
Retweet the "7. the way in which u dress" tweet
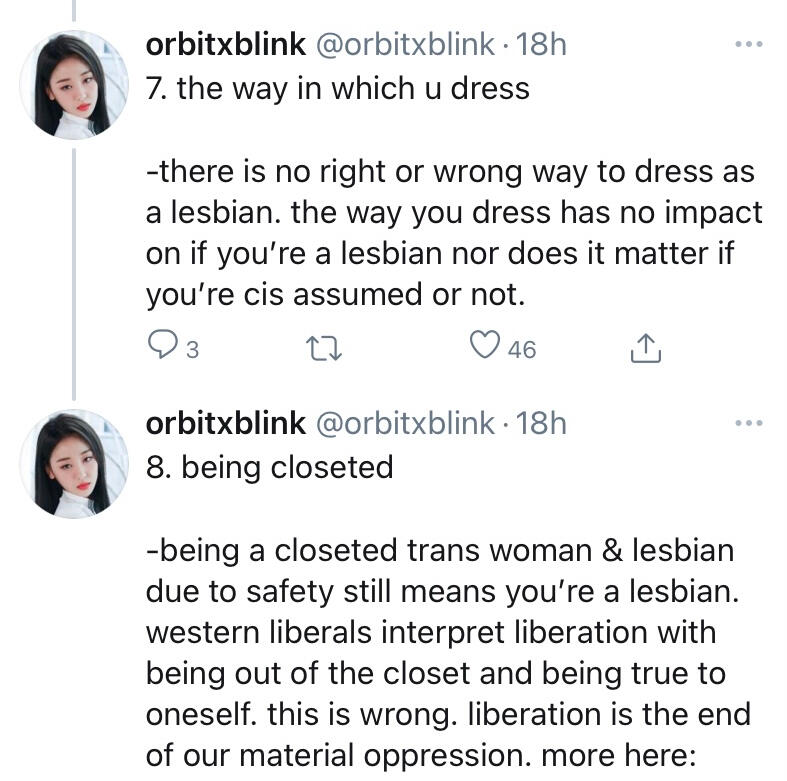[x=322, y=347]
